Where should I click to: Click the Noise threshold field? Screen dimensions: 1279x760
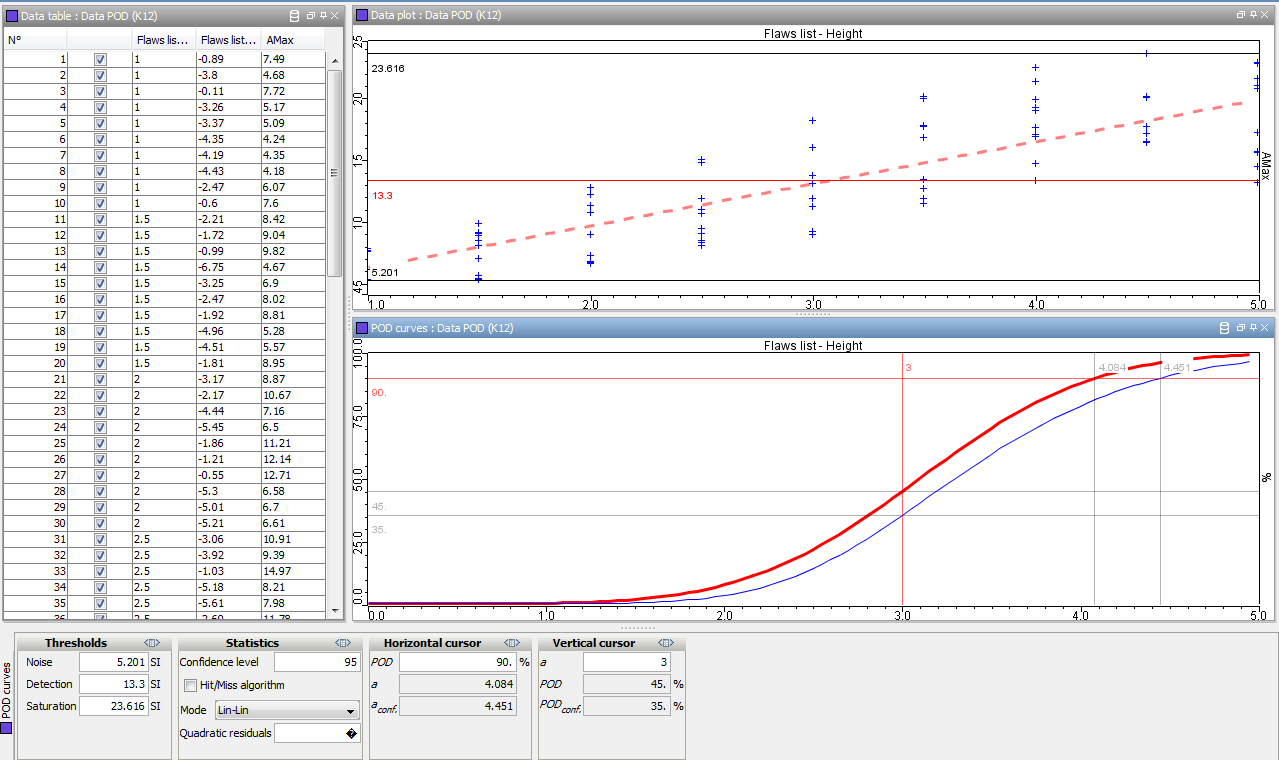pyautogui.click(x=114, y=662)
